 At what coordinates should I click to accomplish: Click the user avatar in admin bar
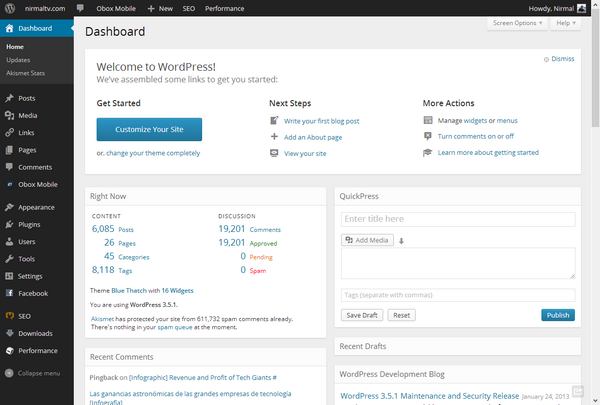[x=581, y=8]
